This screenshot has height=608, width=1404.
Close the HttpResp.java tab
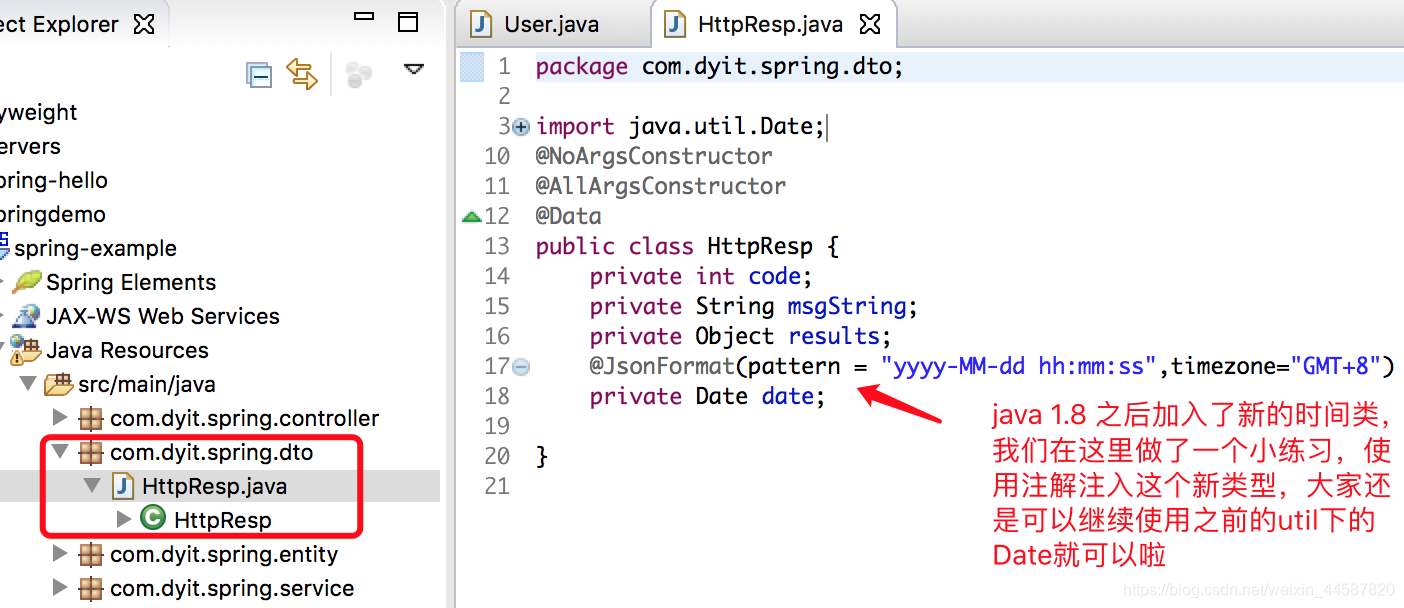pos(871,24)
